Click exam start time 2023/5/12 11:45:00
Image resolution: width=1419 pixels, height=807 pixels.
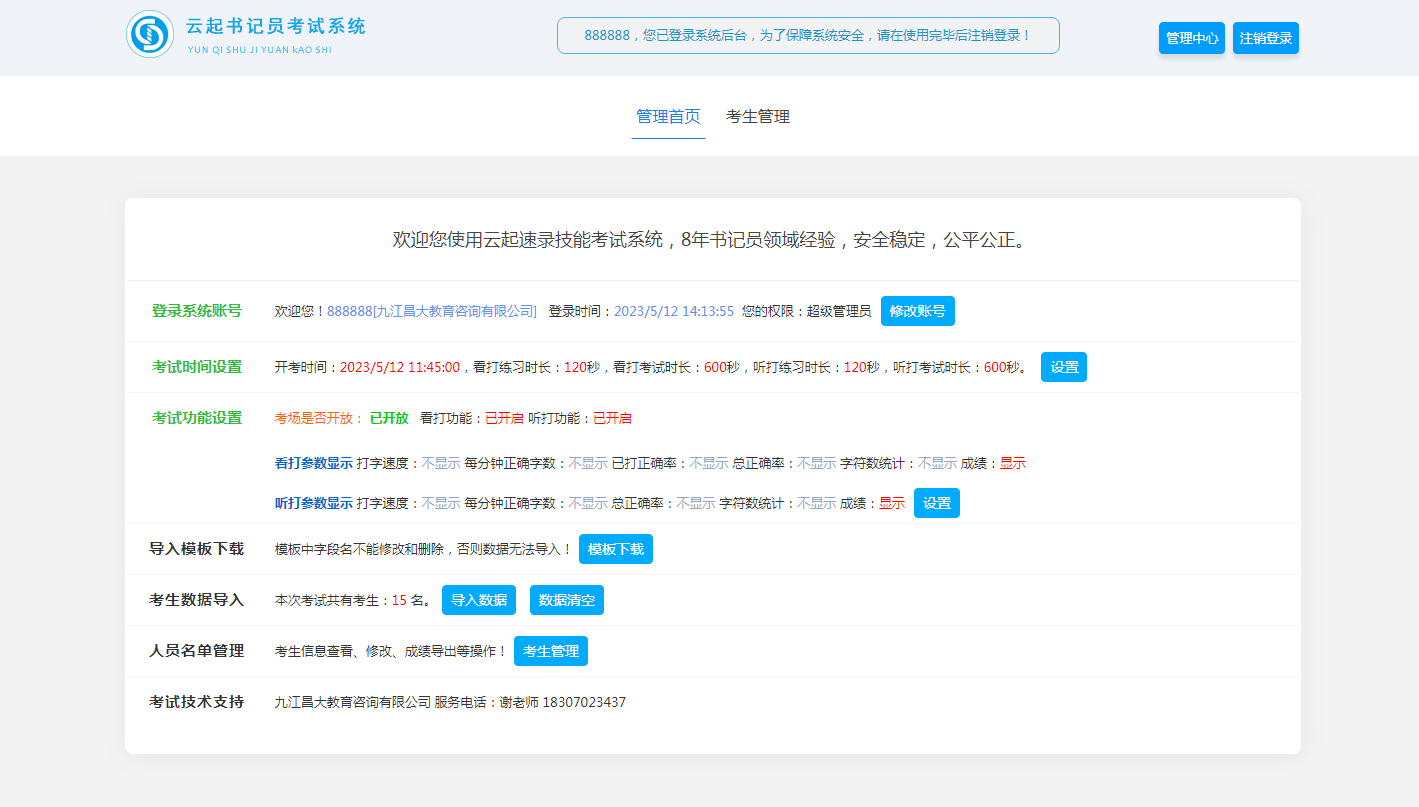[400, 367]
